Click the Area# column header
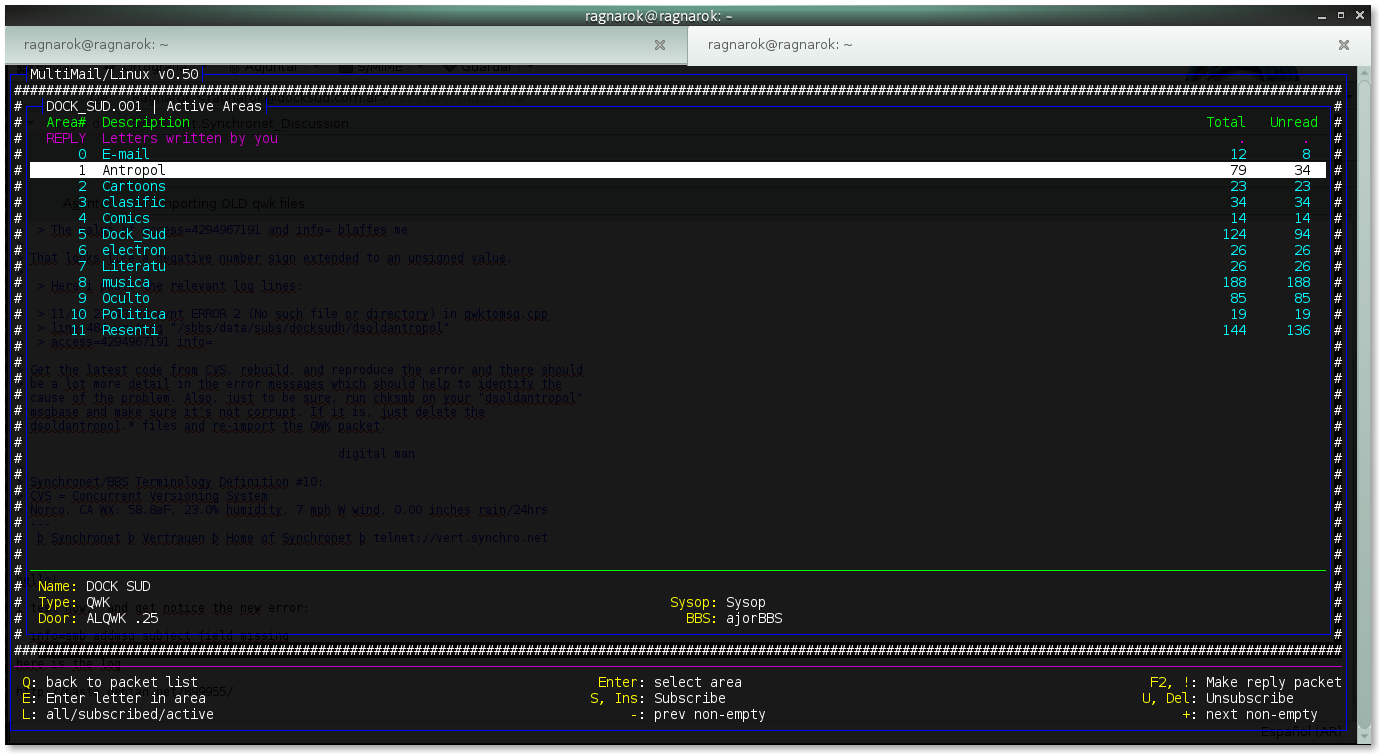The width and height of the screenshot is (1380, 754). [x=66, y=123]
